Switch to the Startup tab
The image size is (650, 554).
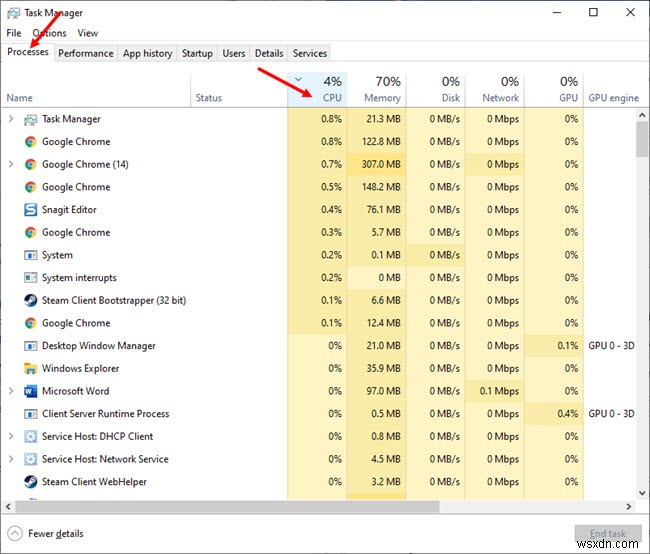197,53
